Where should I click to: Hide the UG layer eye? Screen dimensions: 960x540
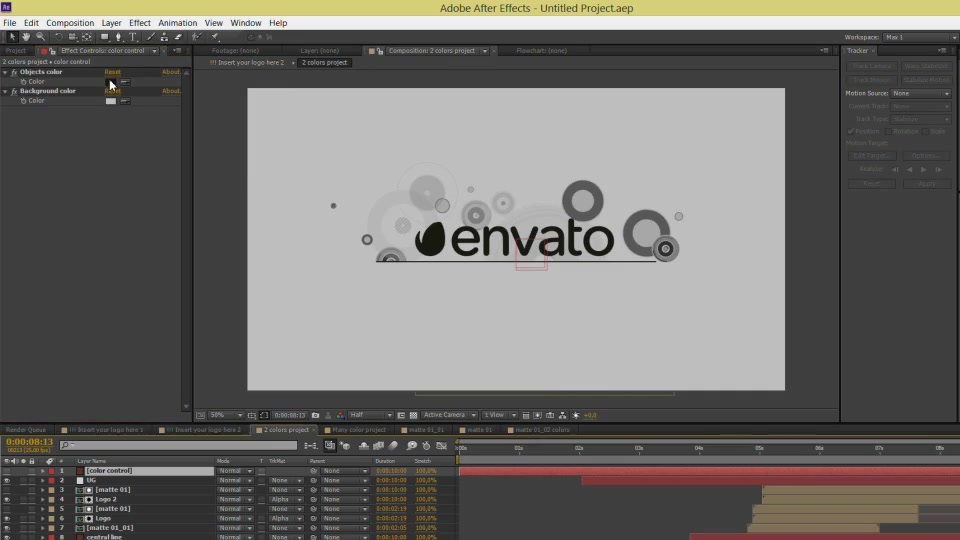click(x=7, y=481)
